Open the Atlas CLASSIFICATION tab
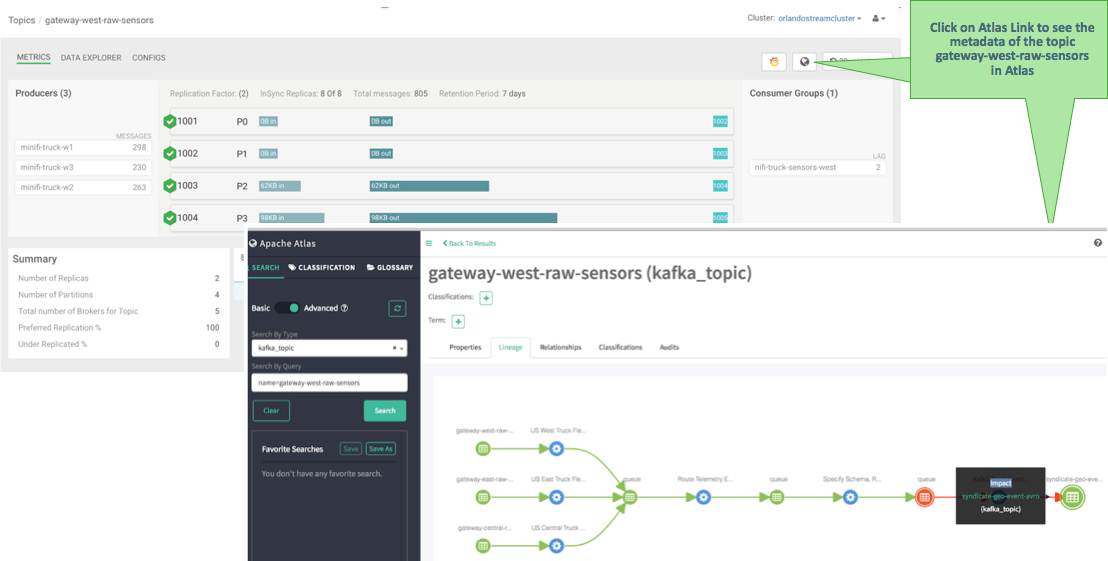The image size is (1108, 561). coord(322,268)
